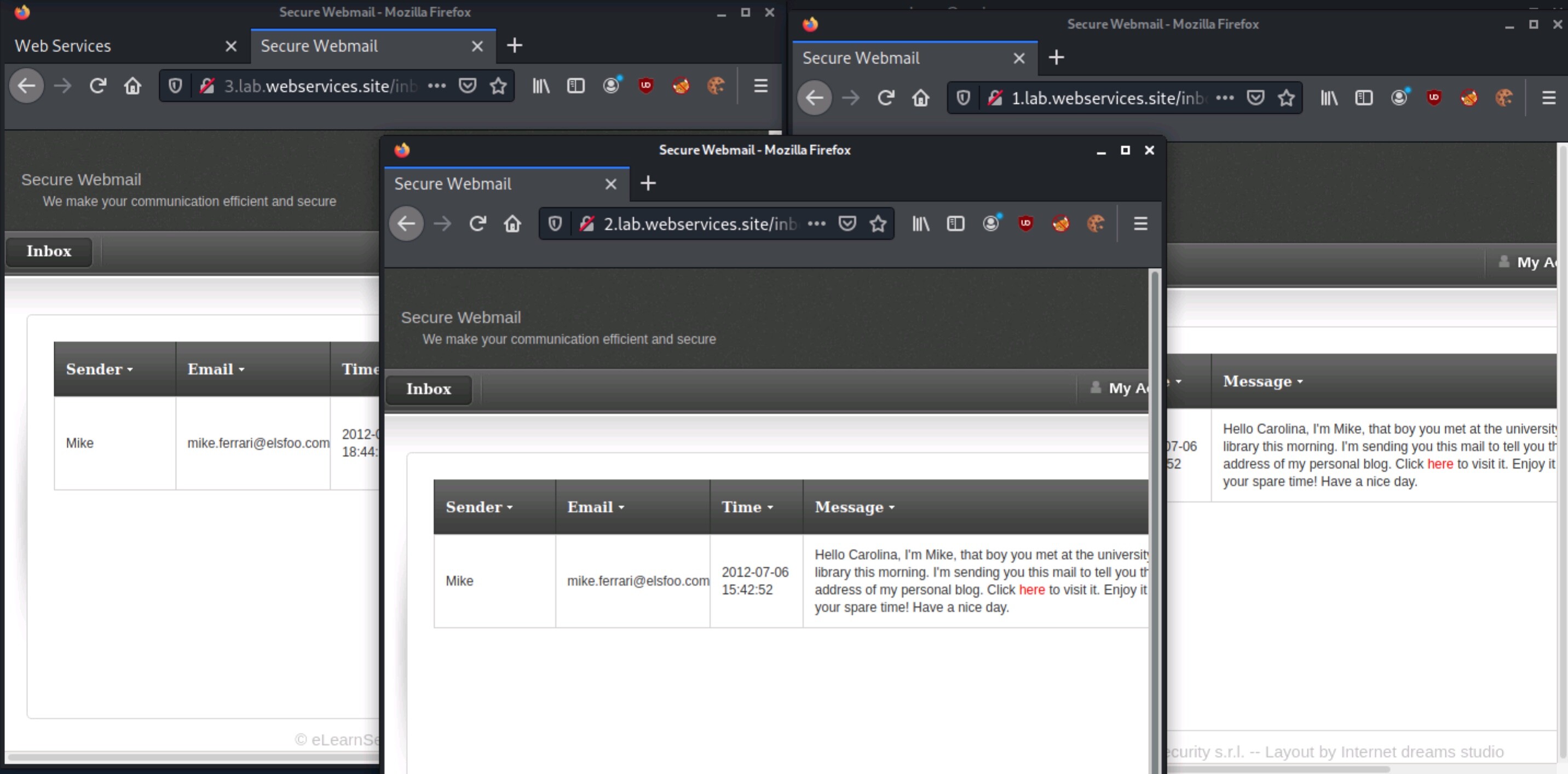Click reload icon in 2.lab window
Viewport: 1568px width, 774px height.
pos(478,224)
